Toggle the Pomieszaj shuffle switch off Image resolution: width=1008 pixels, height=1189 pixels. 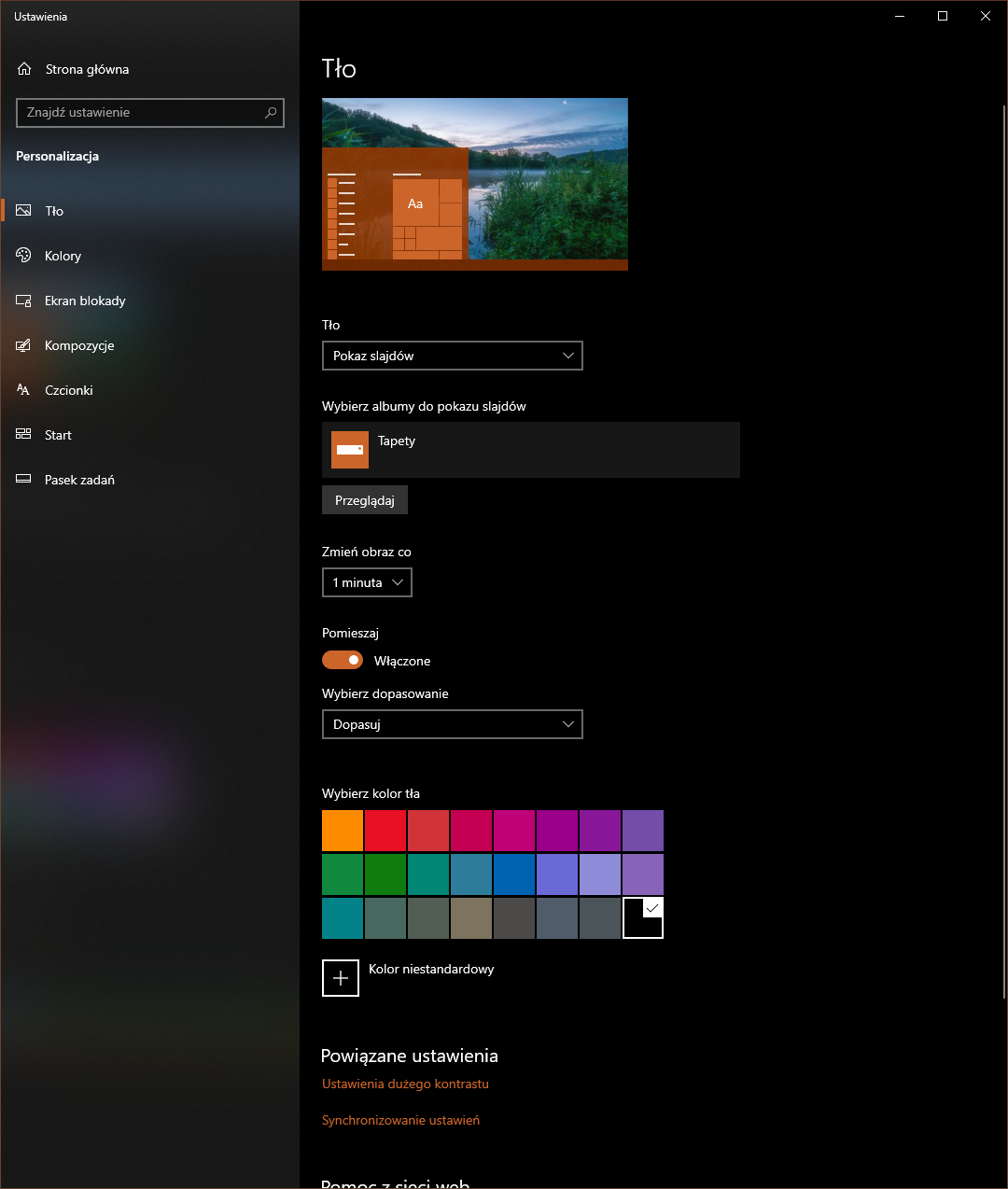click(x=343, y=660)
